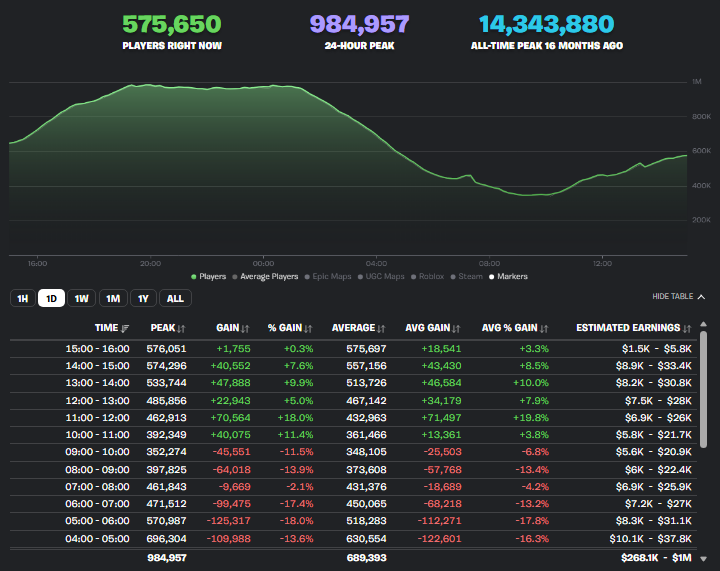Click the table scrollbar up arrow
The height and width of the screenshot is (571, 720).
pos(703,325)
